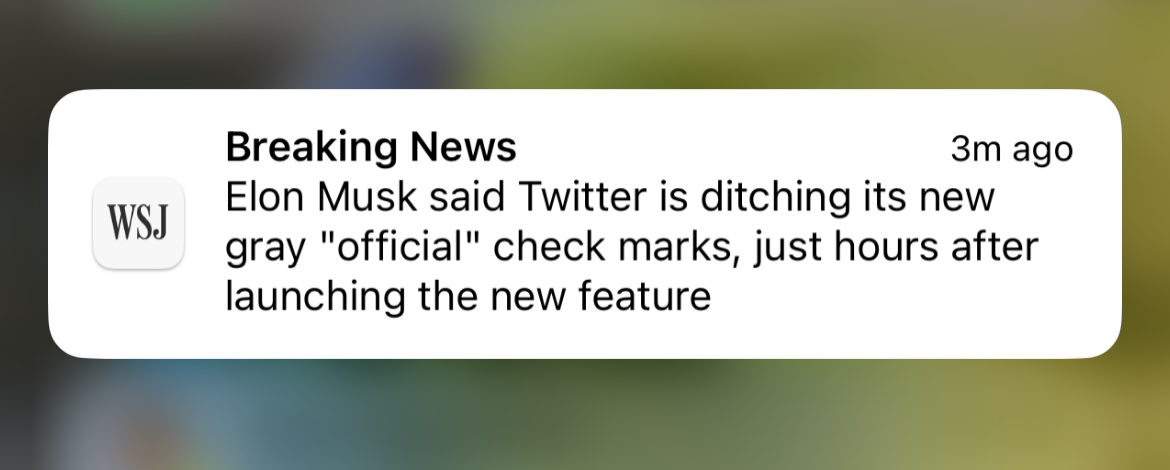Click the letter J in WSJ logo
Screen dimensions: 1170x470
(x=158, y=224)
